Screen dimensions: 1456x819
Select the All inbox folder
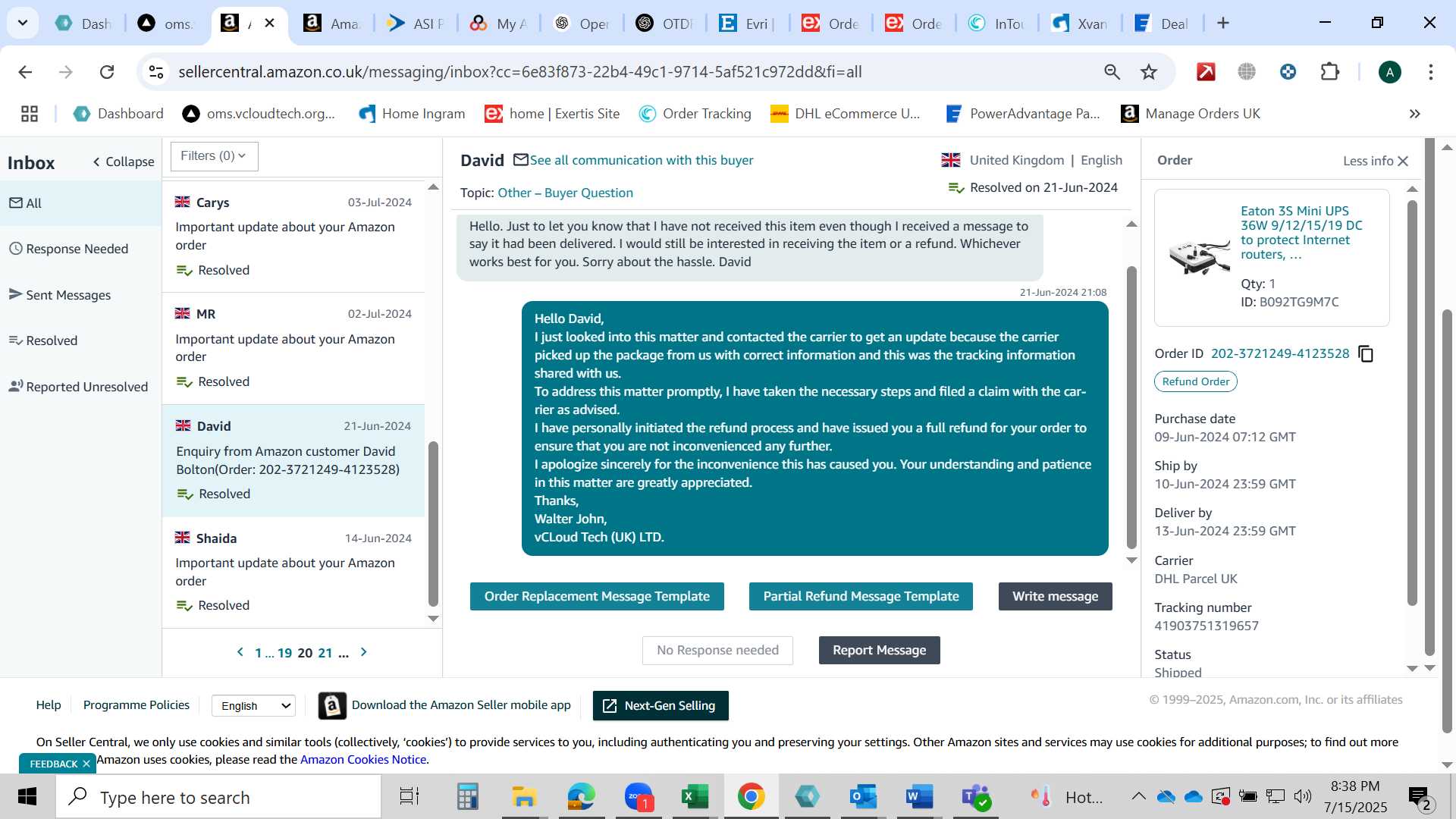pyautogui.click(x=80, y=203)
